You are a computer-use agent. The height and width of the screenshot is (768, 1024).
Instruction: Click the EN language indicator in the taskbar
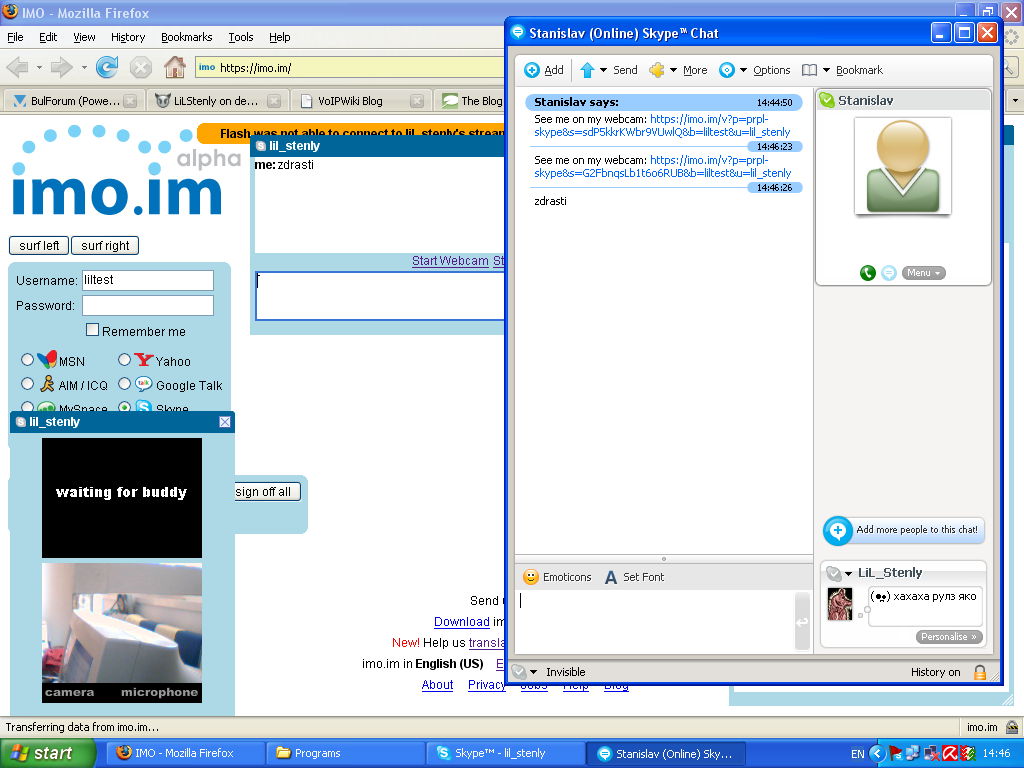[x=857, y=754]
